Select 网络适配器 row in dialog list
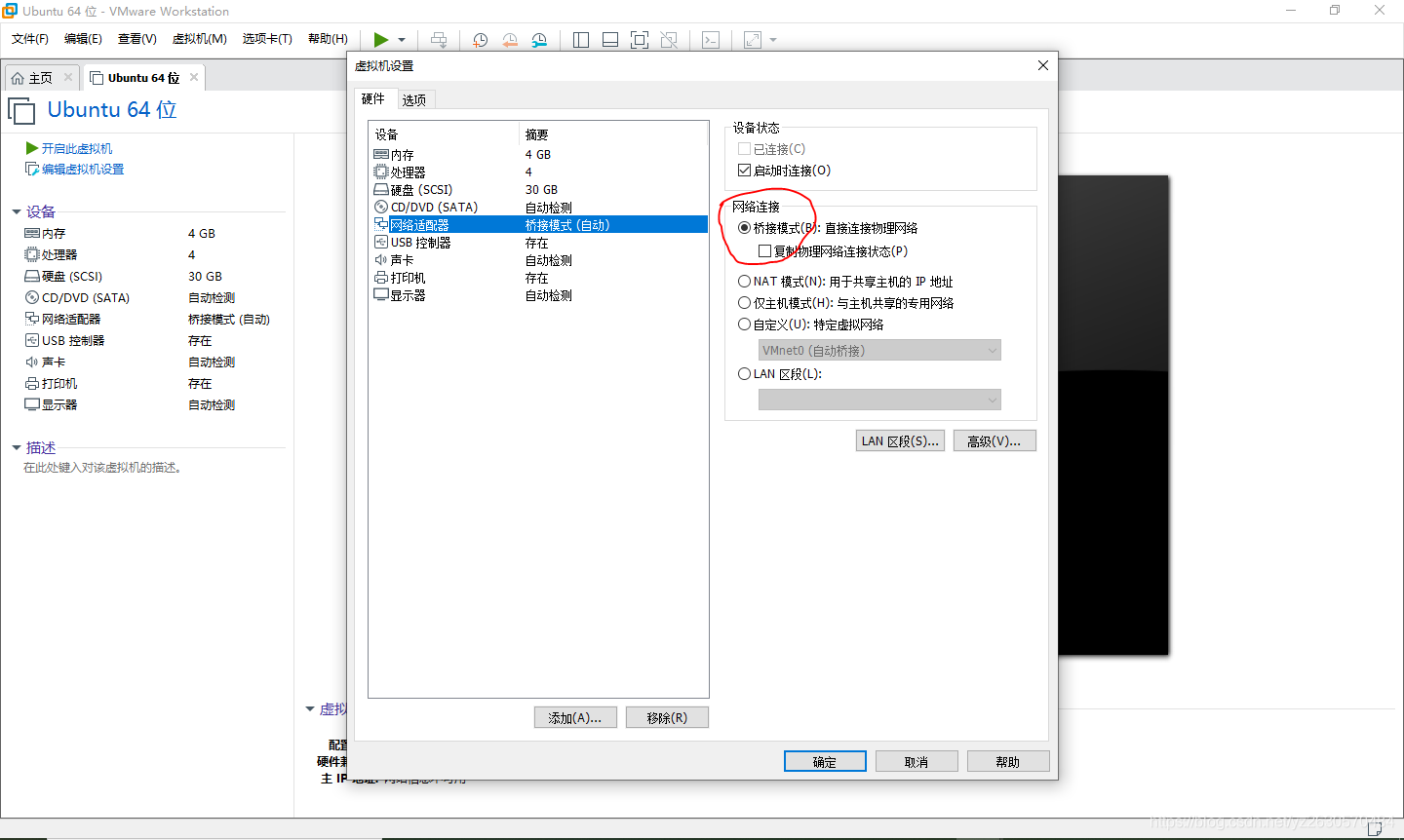Viewport: 1404px width, 840px height. pyautogui.click(x=539, y=224)
